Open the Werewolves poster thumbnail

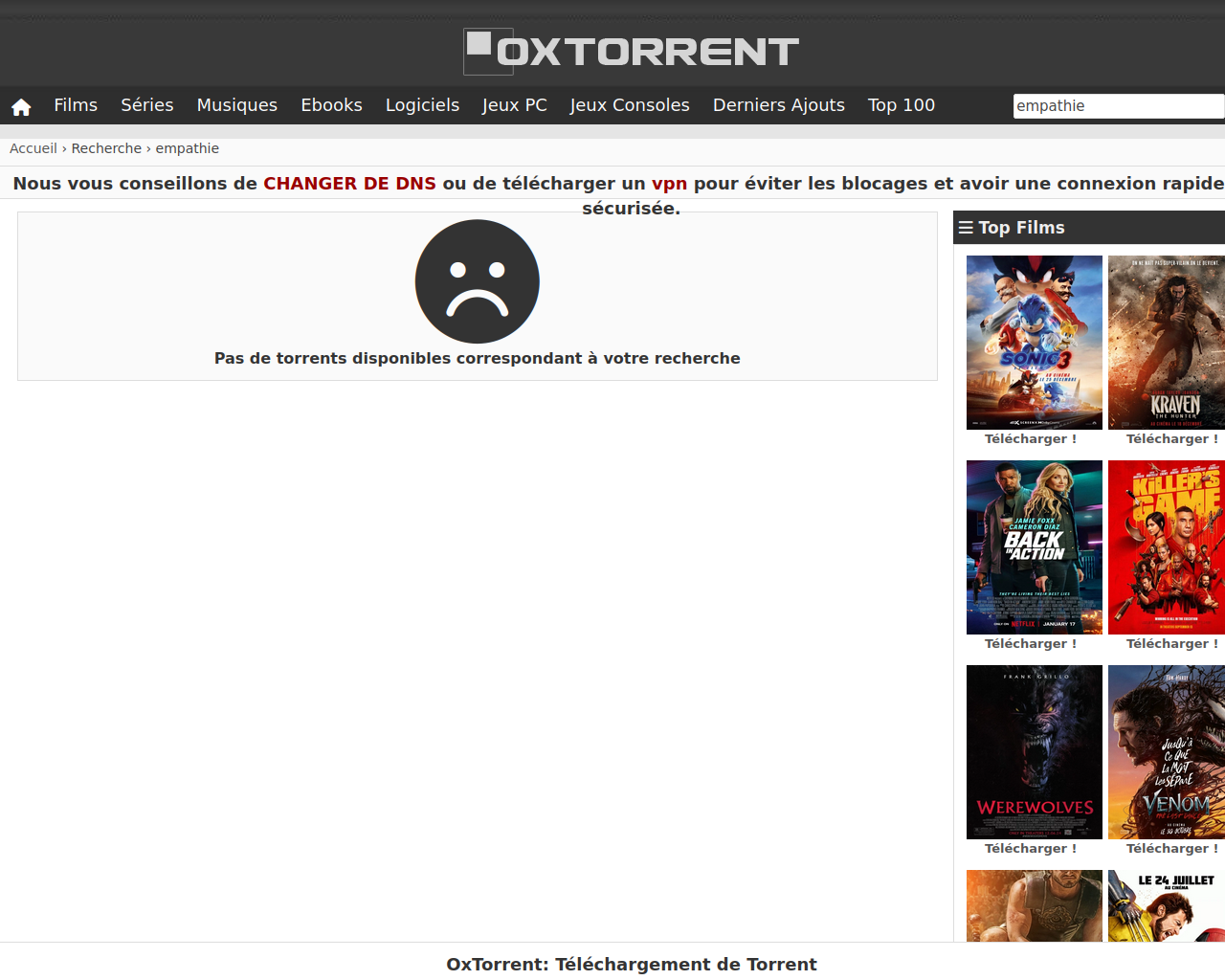tap(1035, 752)
